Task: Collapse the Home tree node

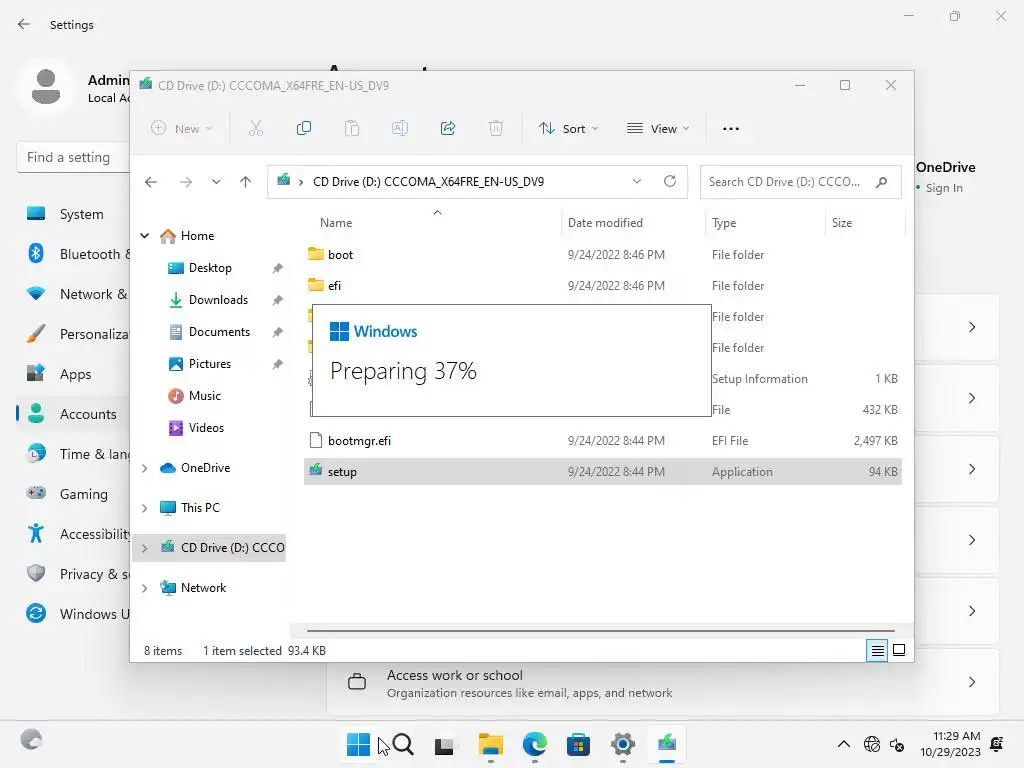Action: coord(144,235)
